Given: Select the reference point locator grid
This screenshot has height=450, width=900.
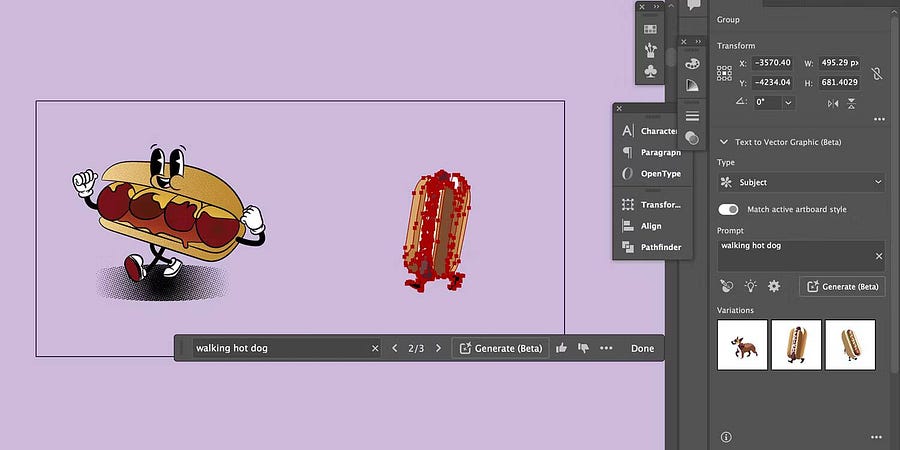Looking at the screenshot, I should coord(725,73).
